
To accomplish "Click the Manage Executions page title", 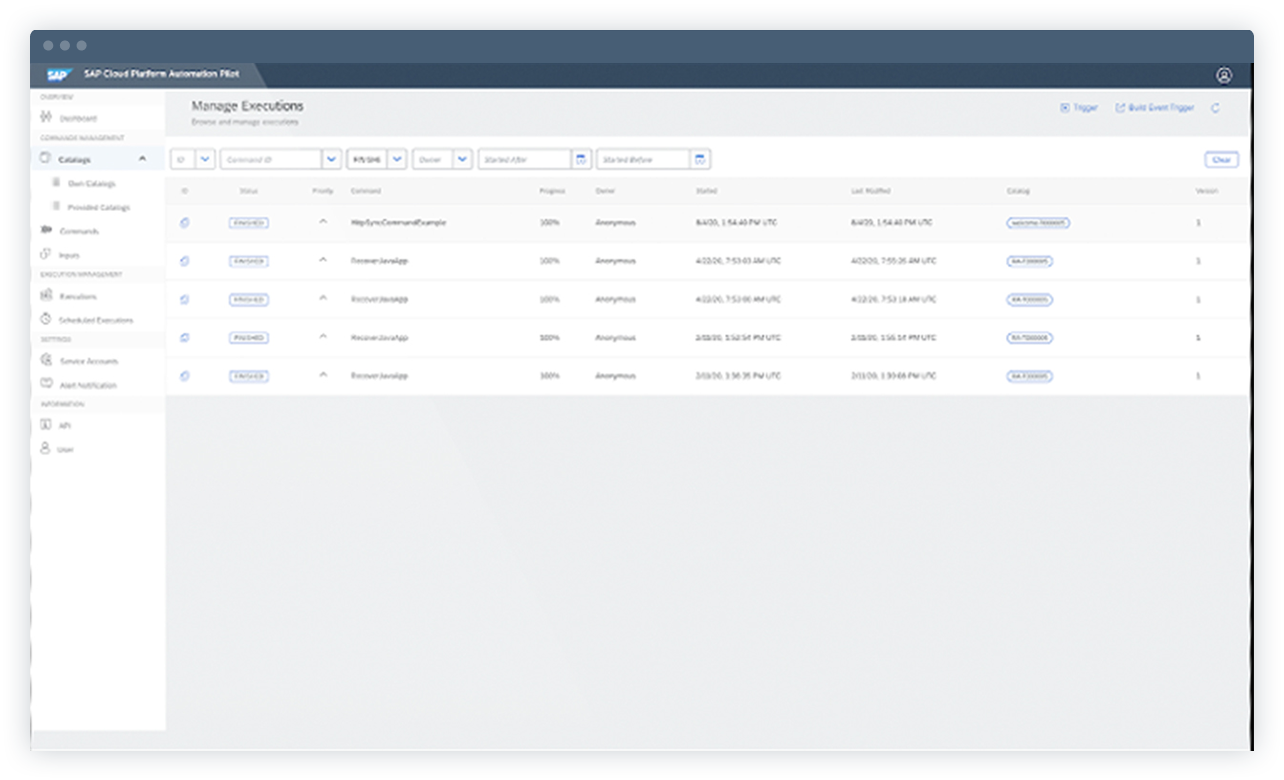I will coord(247,106).
